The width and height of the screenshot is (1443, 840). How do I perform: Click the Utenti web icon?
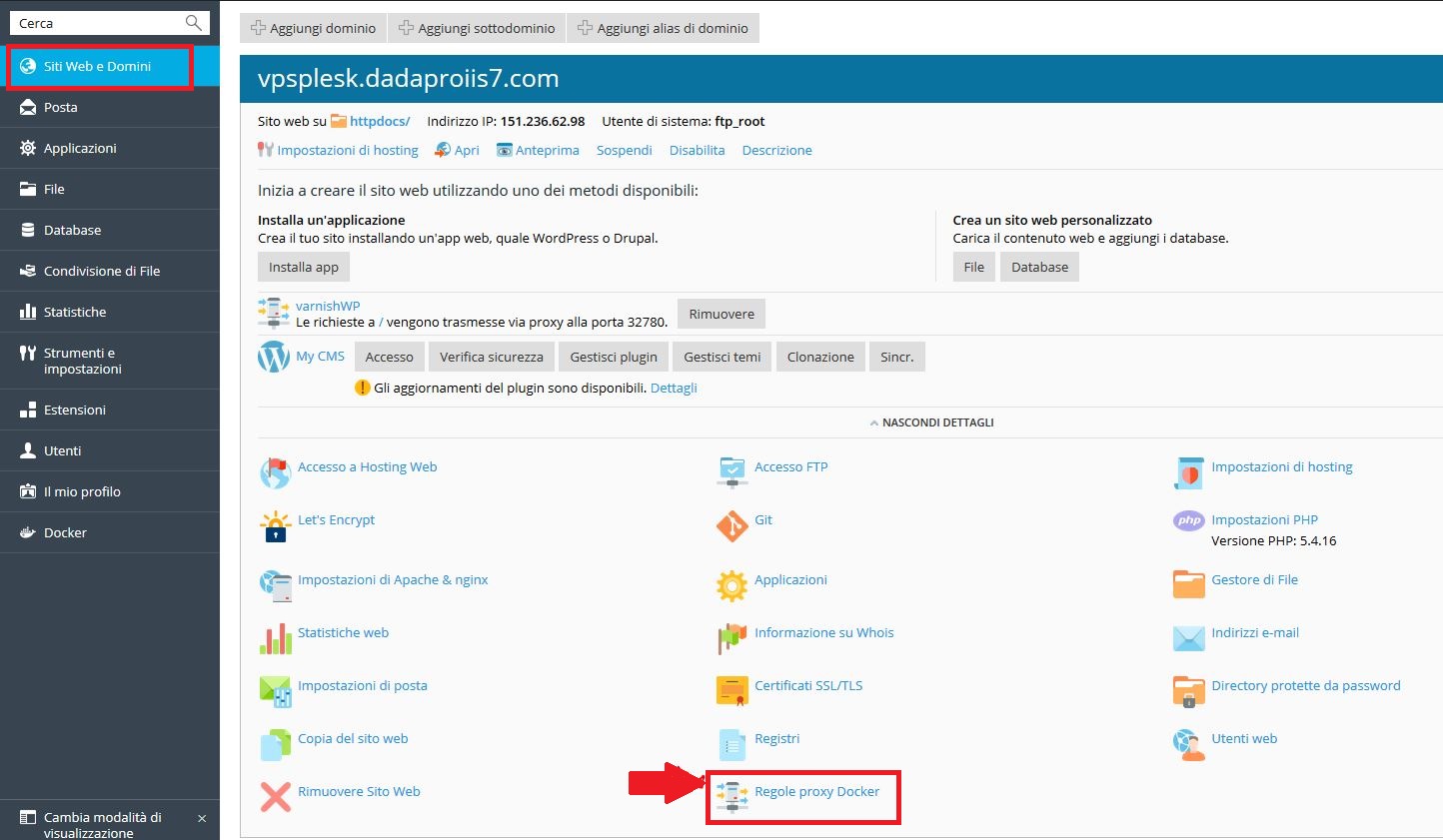click(1189, 745)
